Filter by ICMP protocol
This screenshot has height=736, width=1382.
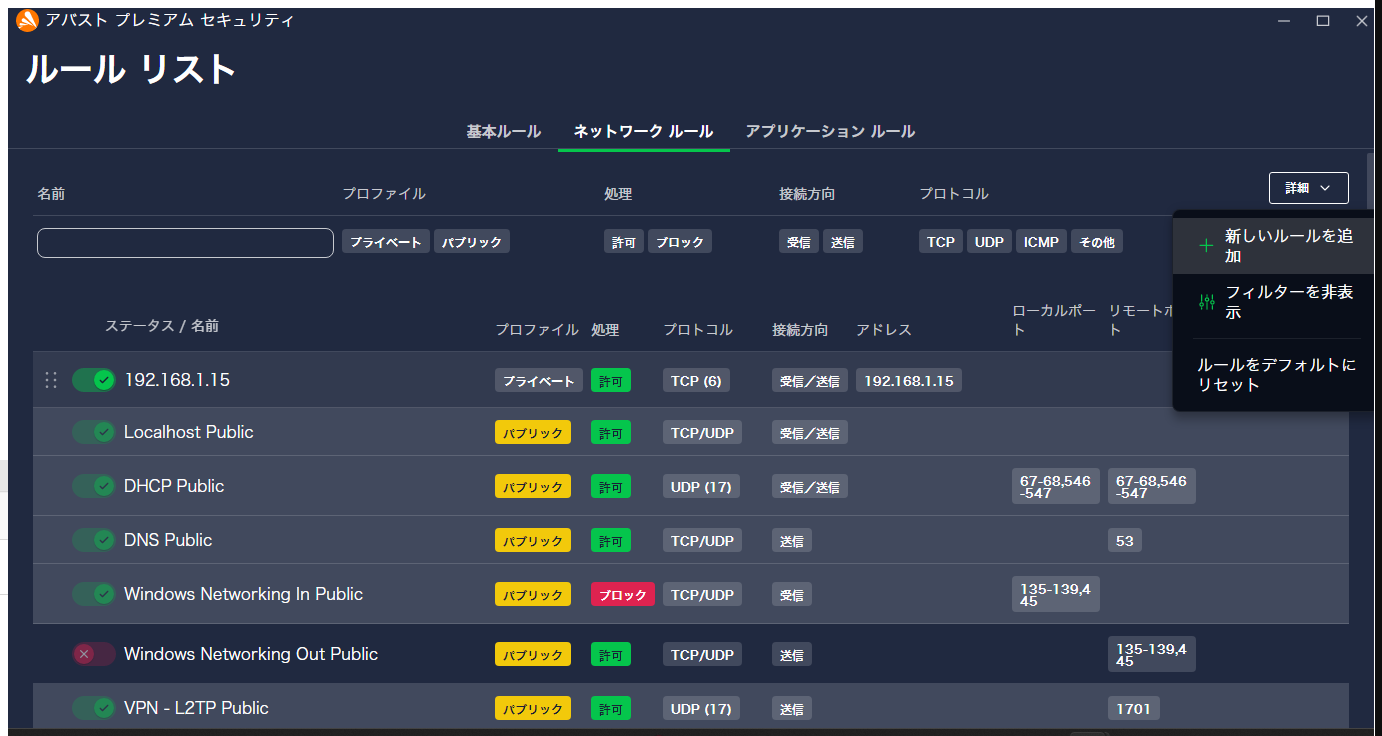1041,242
